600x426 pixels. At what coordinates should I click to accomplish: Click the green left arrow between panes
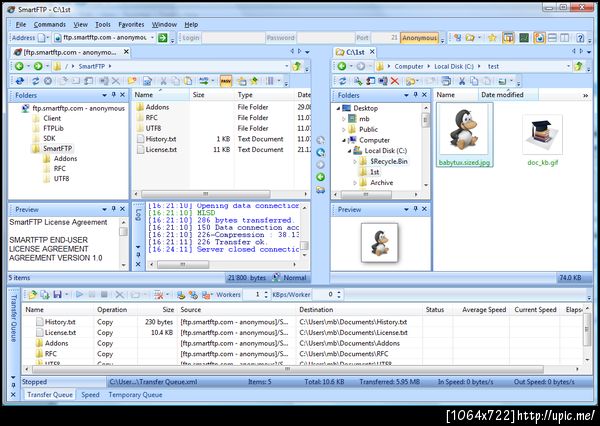coord(321,177)
